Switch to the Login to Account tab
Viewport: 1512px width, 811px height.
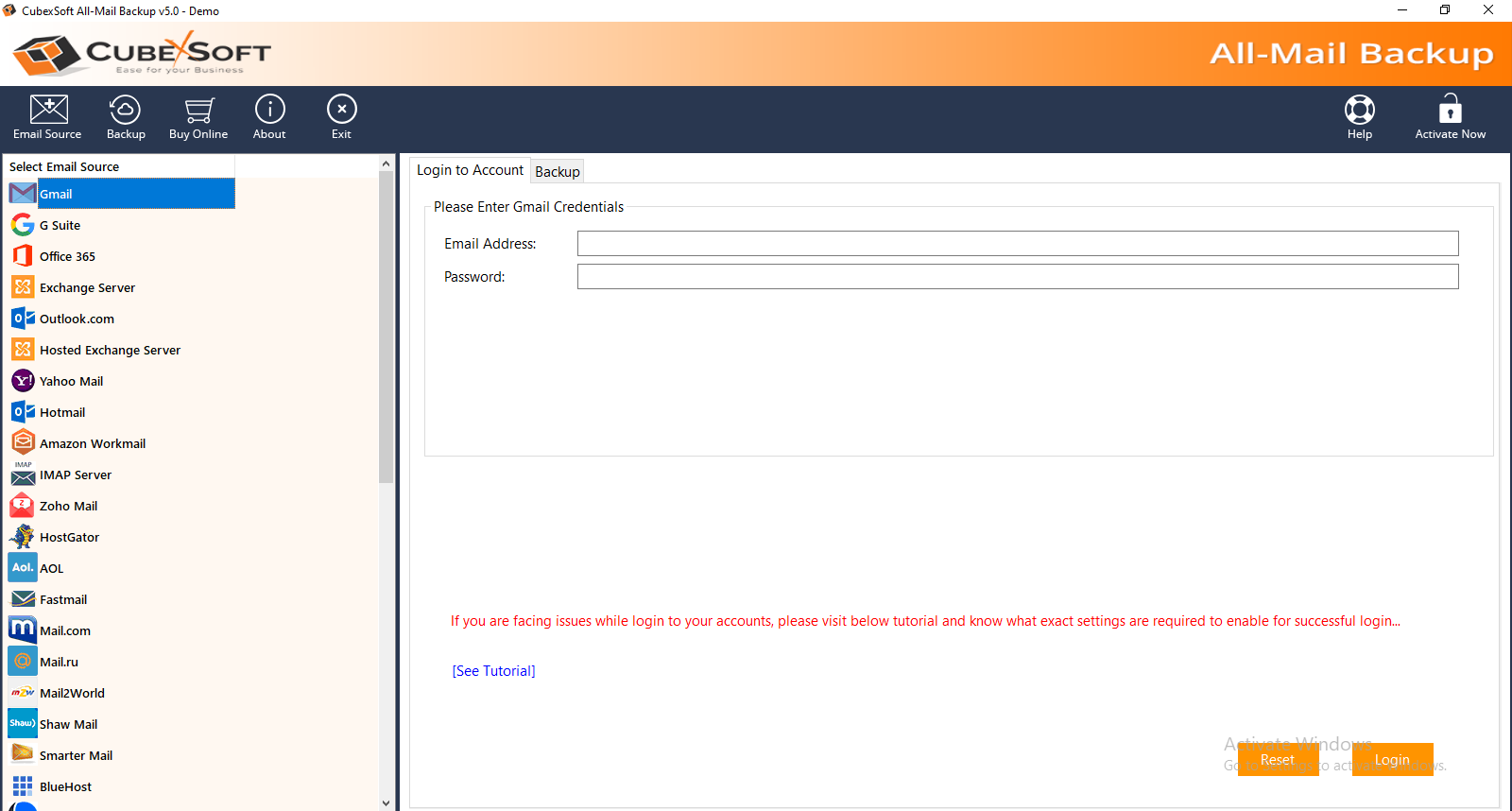point(470,170)
